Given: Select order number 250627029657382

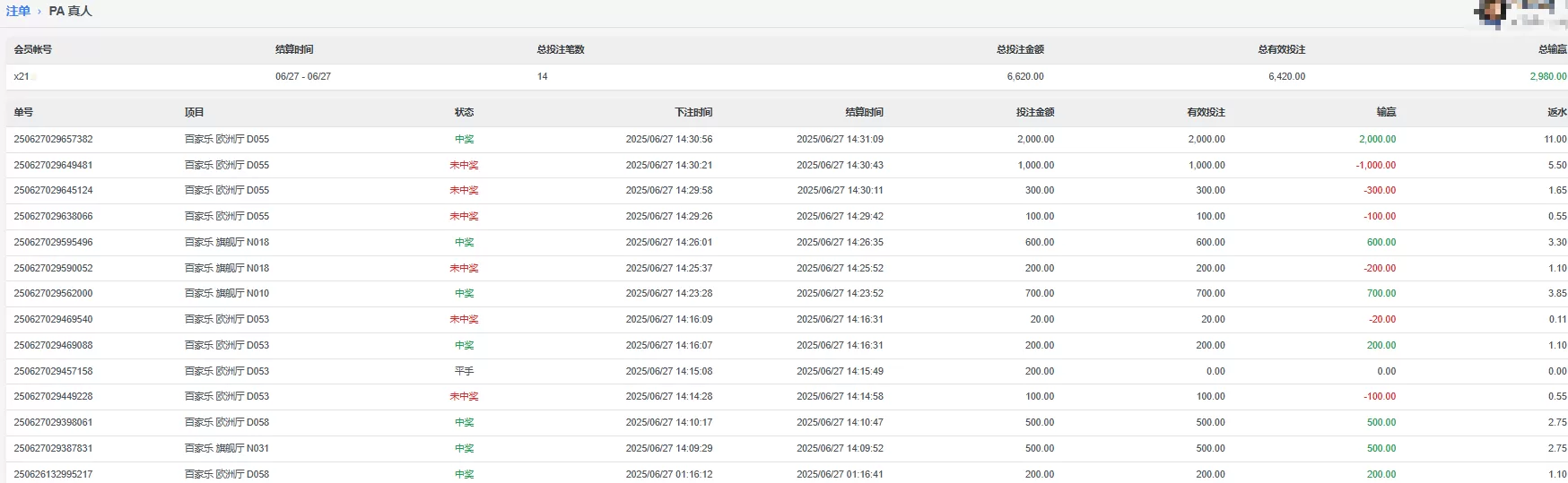Looking at the screenshot, I should coord(53,139).
